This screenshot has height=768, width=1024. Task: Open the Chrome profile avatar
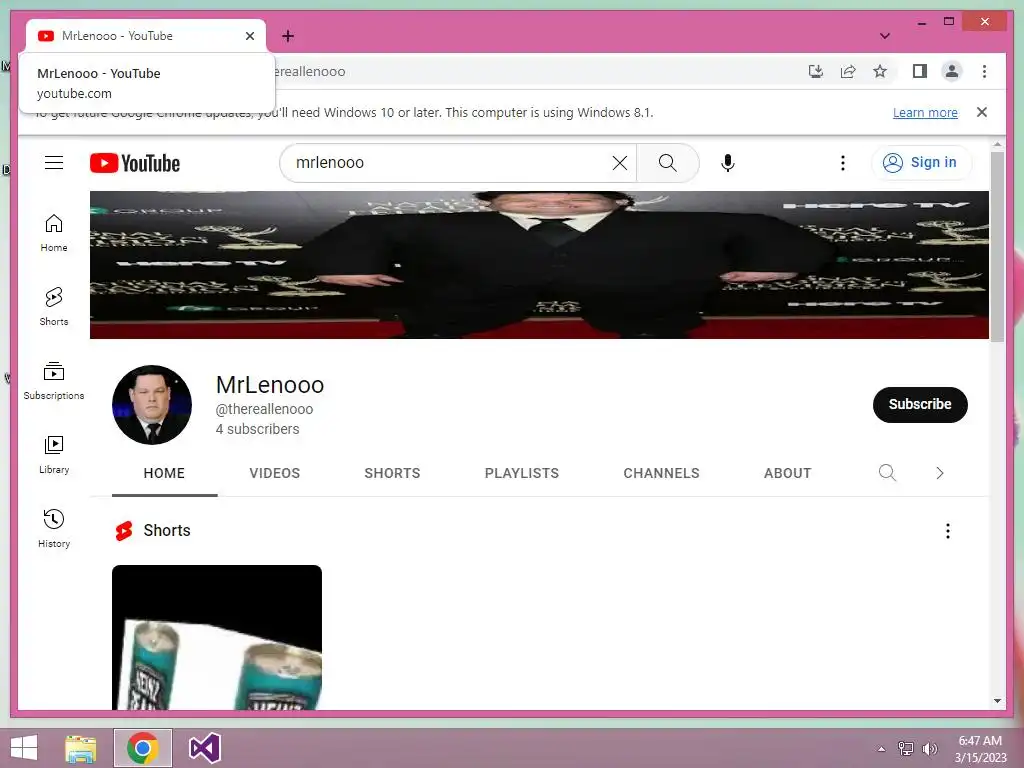952,71
